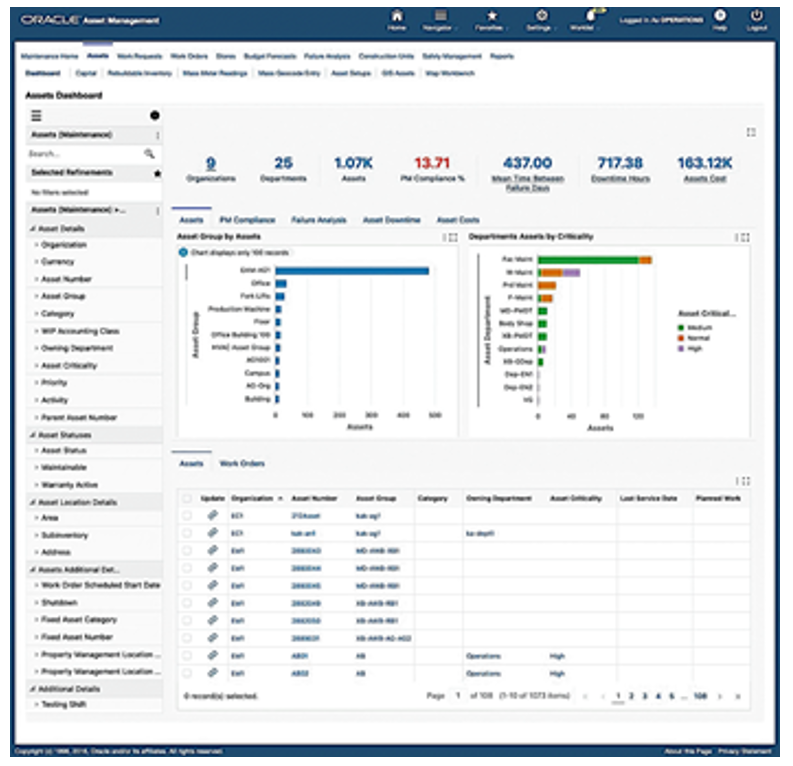The width and height of the screenshot is (793, 766).
Task: Jump to last results page arrow
Action: click(738, 696)
